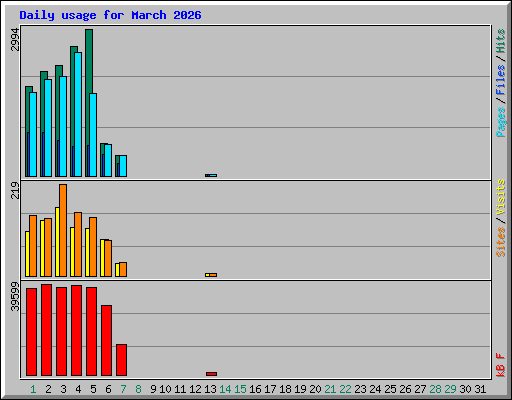The height and width of the screenshot is (400, 512).
Task: Click the orange 'Sites' legend label
Action: tap(501, 242)
